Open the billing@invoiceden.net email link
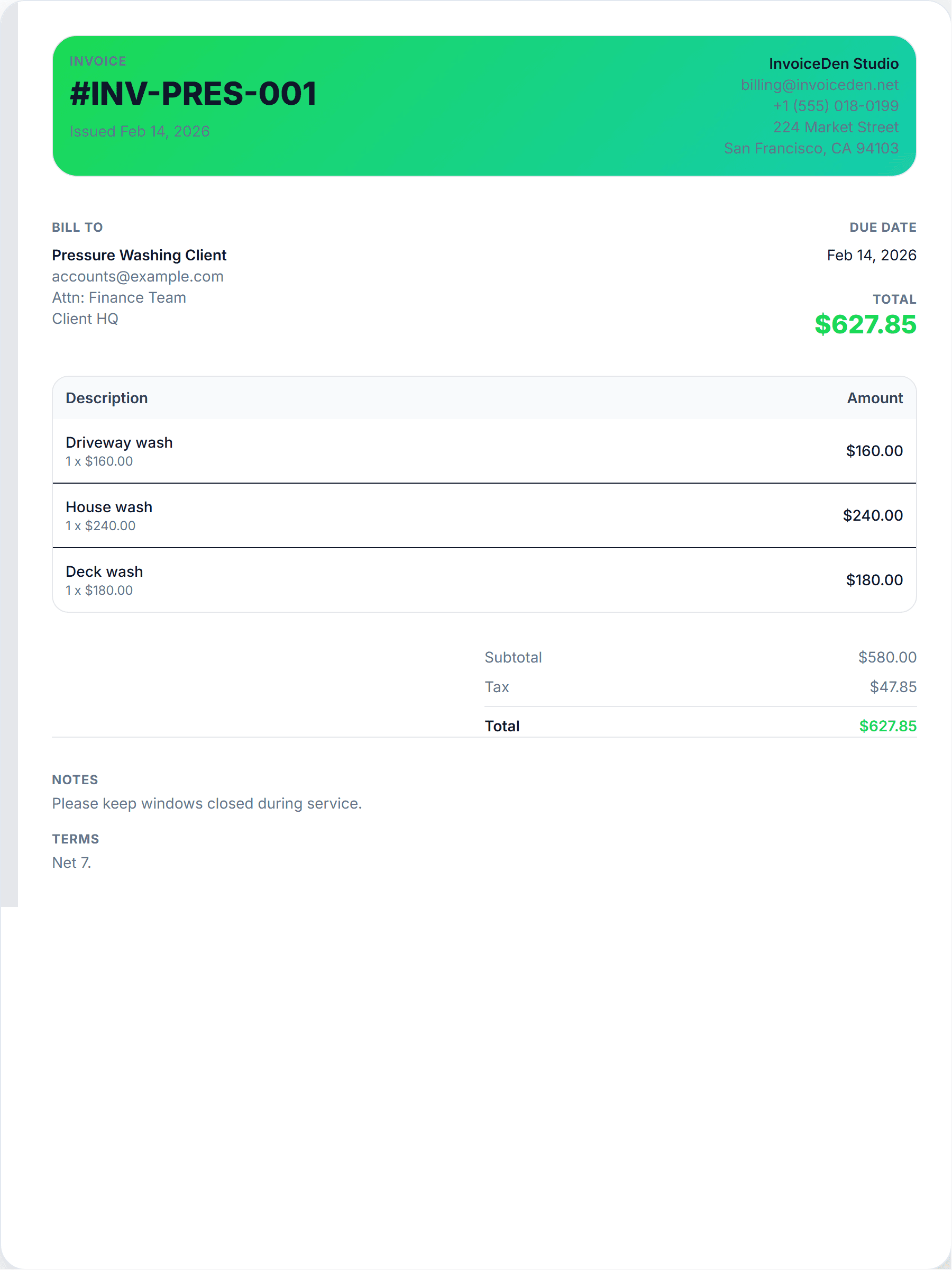 click(x=819, y=85)
